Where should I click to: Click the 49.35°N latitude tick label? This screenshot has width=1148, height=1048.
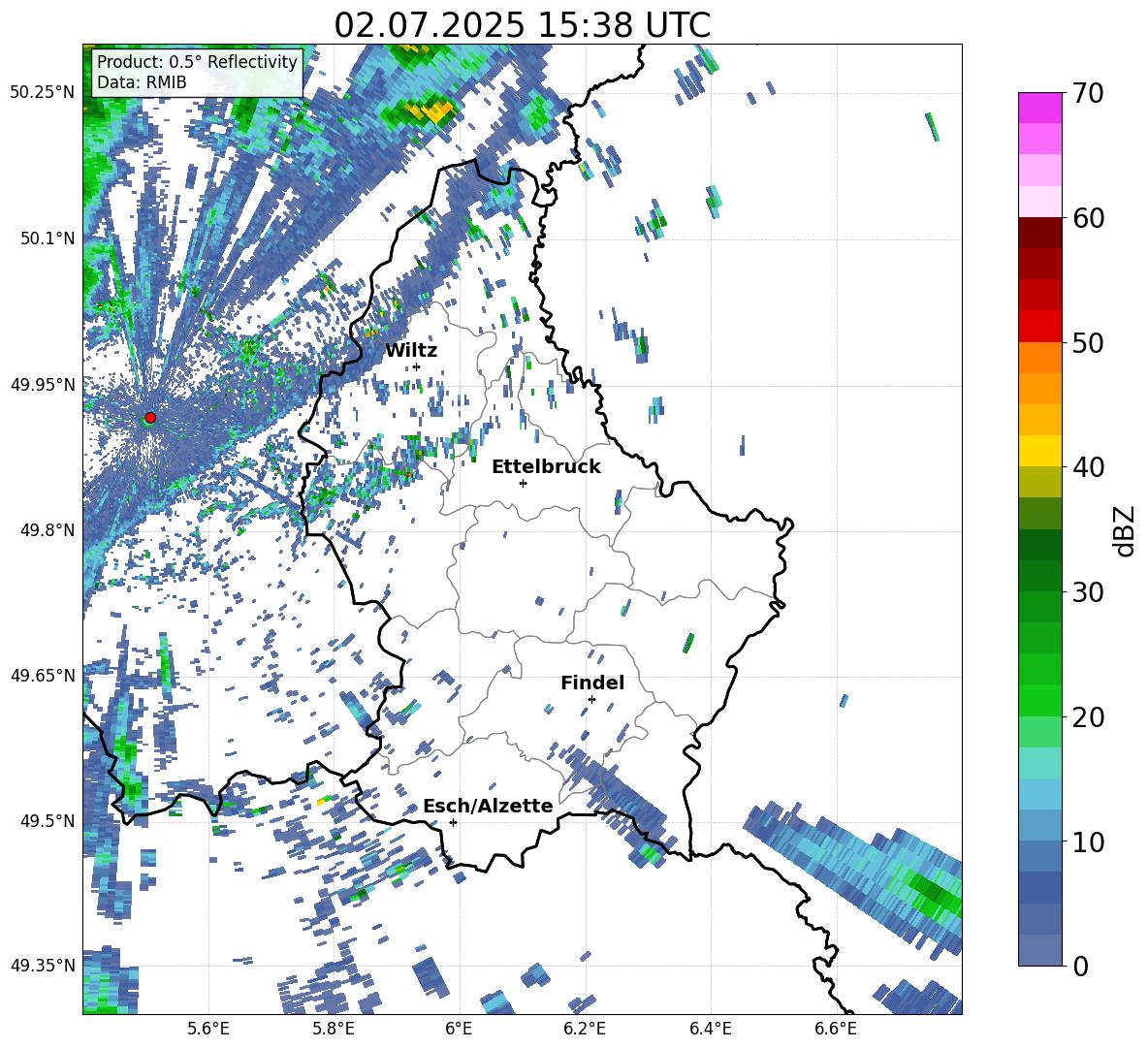click(43, 966)
